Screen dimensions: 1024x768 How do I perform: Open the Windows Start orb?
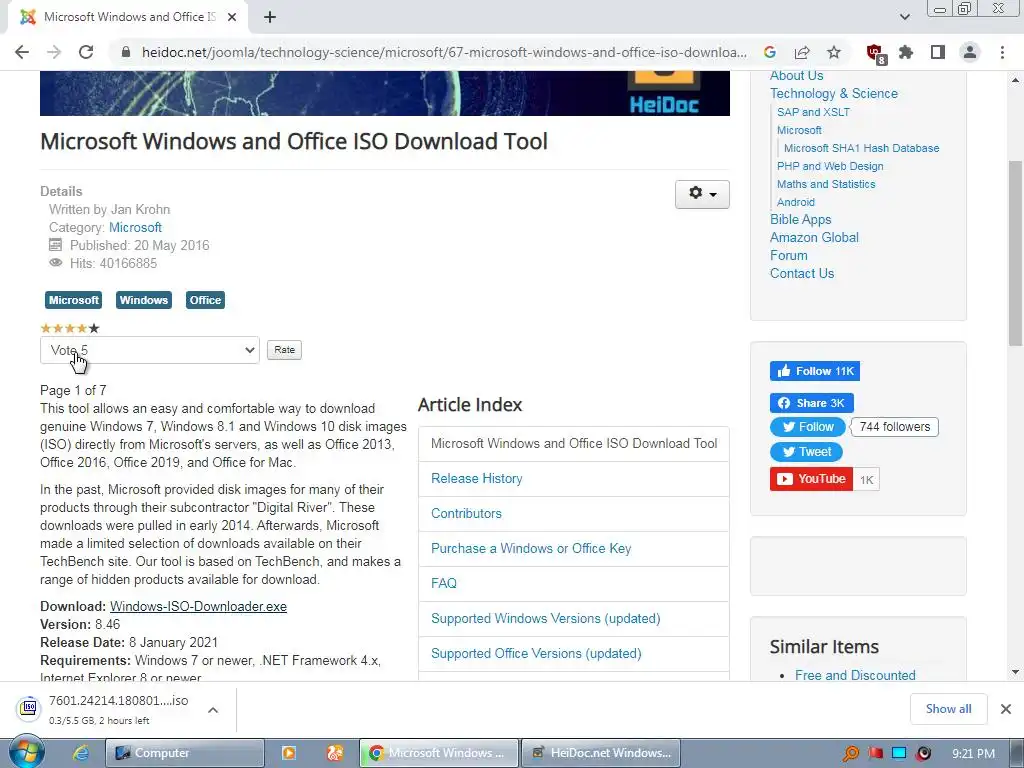click(26, 752)
